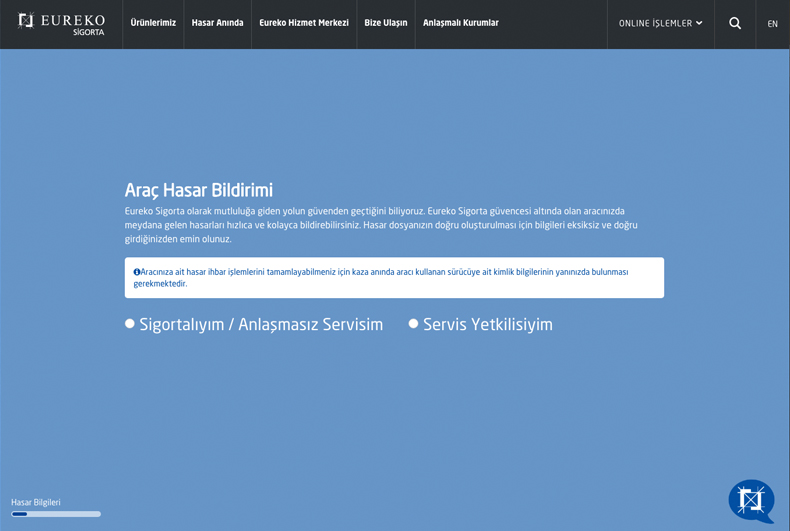
Task: Open the Eureko chat assistant bubble icon
Action: (751, 501)
